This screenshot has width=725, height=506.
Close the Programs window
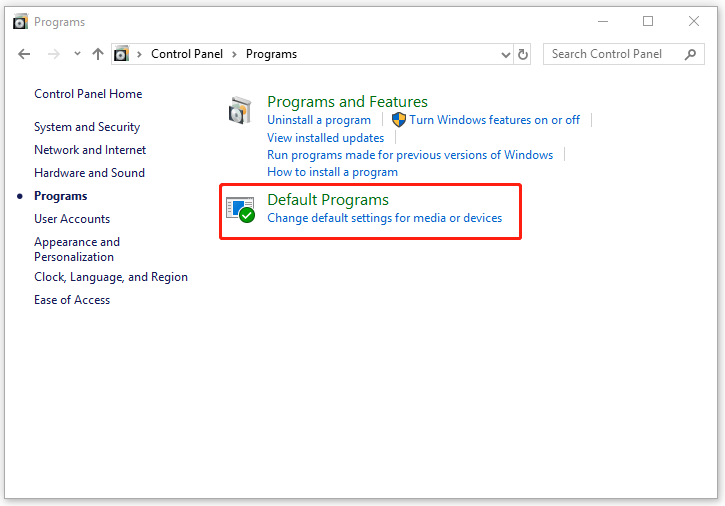click(x=694, y=21)
